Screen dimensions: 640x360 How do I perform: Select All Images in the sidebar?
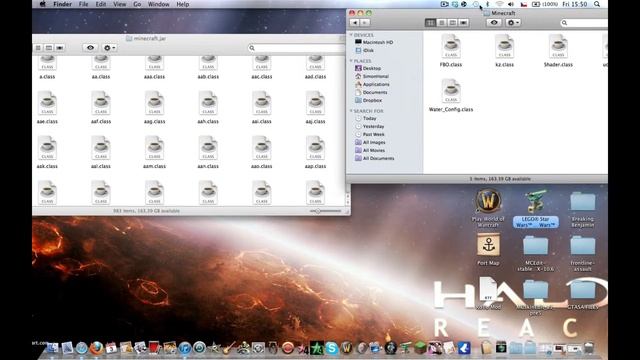click(x=370, y=142)
